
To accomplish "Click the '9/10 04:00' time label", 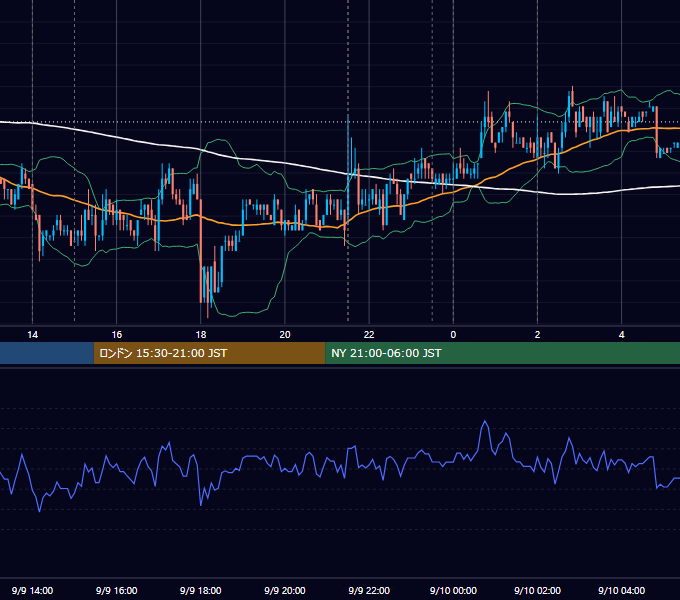I will [x=621, y=590].
